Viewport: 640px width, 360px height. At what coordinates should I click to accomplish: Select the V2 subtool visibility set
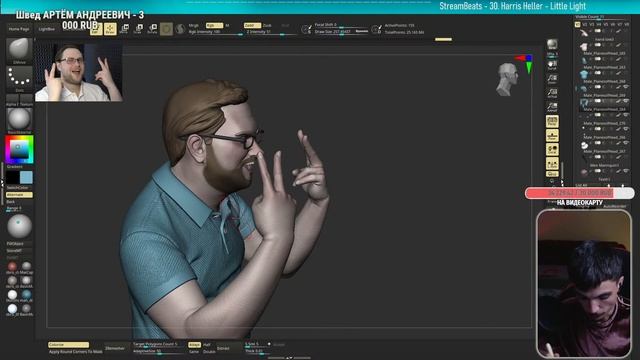[584, 24]
